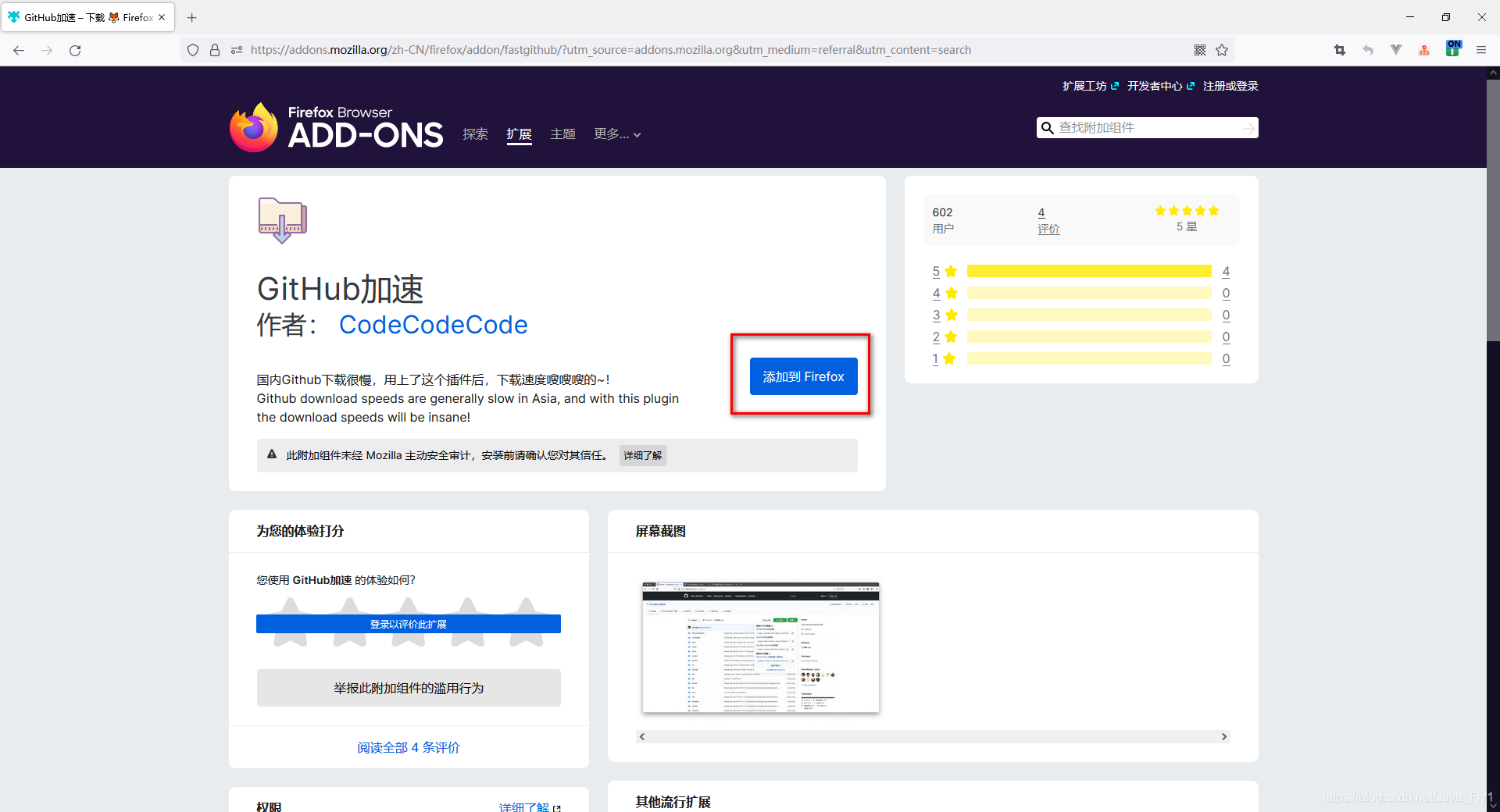Viewport: 1500px width, 812px height.
Task: Click the page vertical scrollbar thumb
Action: tap(1493, 209)
